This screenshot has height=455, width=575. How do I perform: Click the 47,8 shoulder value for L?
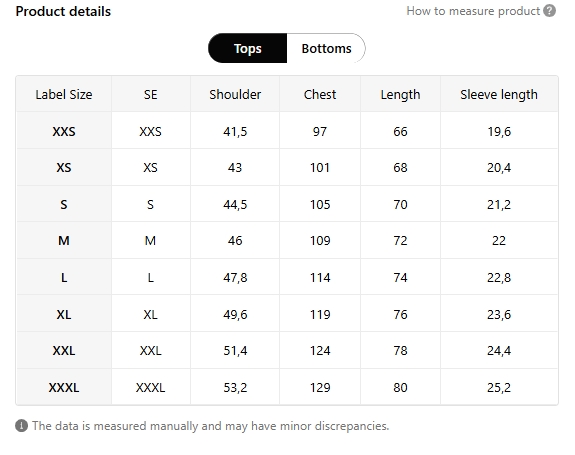click(235, 278)
